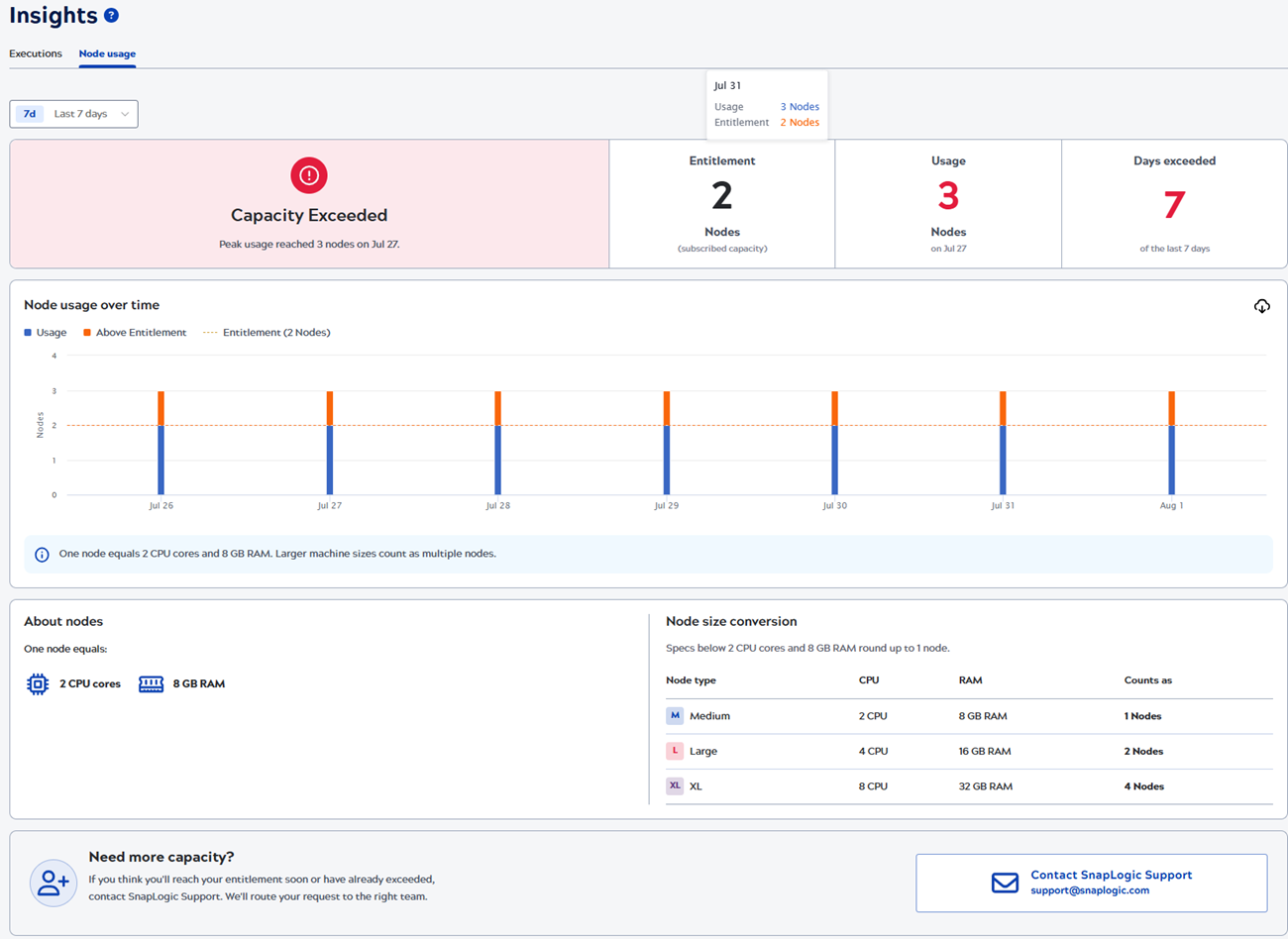Click the add-user capacity icon
The height and width of the screenshot is (939, 1288).
pos(54,883)
